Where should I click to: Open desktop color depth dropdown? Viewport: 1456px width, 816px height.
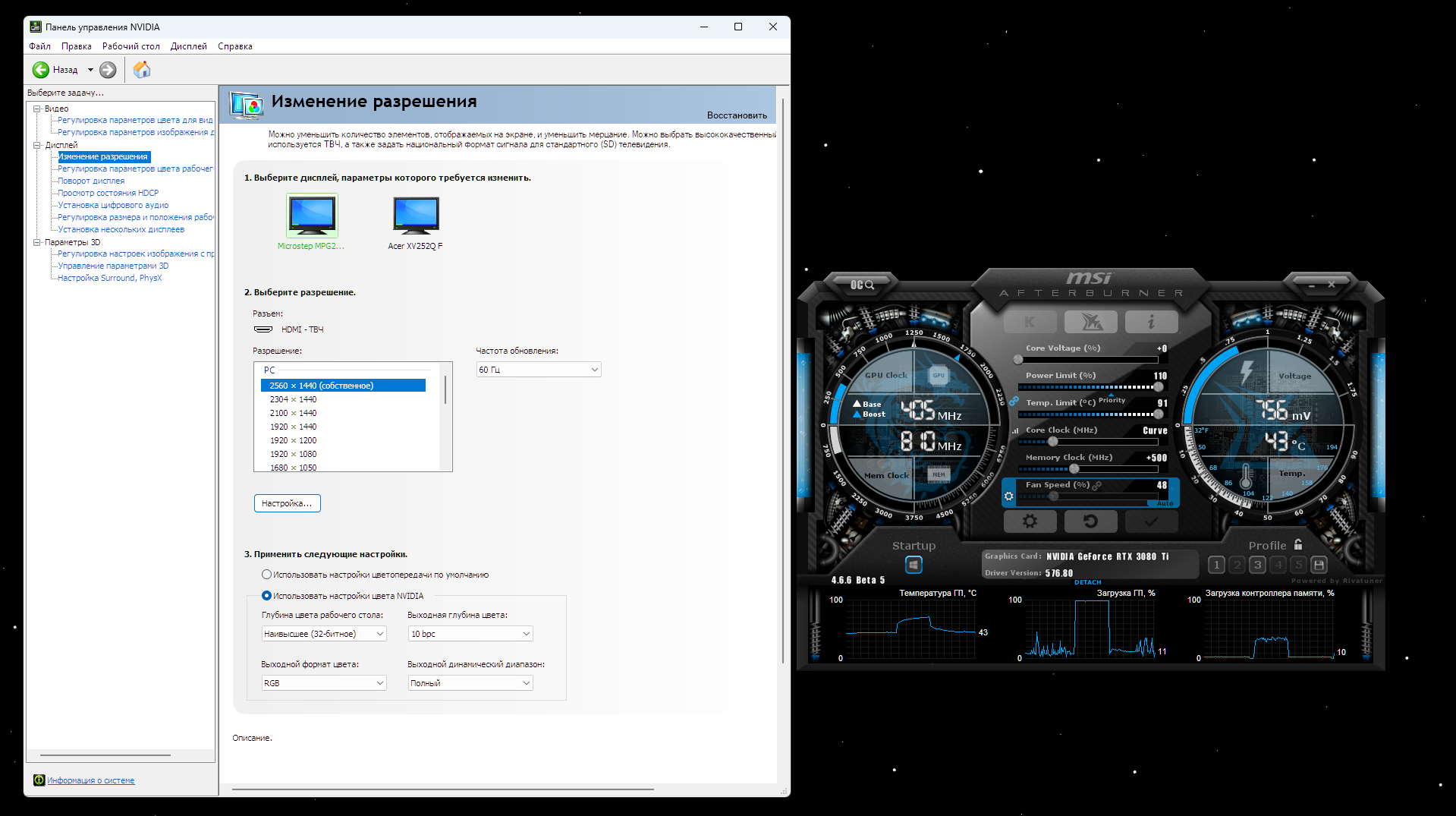tap(324, 634)
